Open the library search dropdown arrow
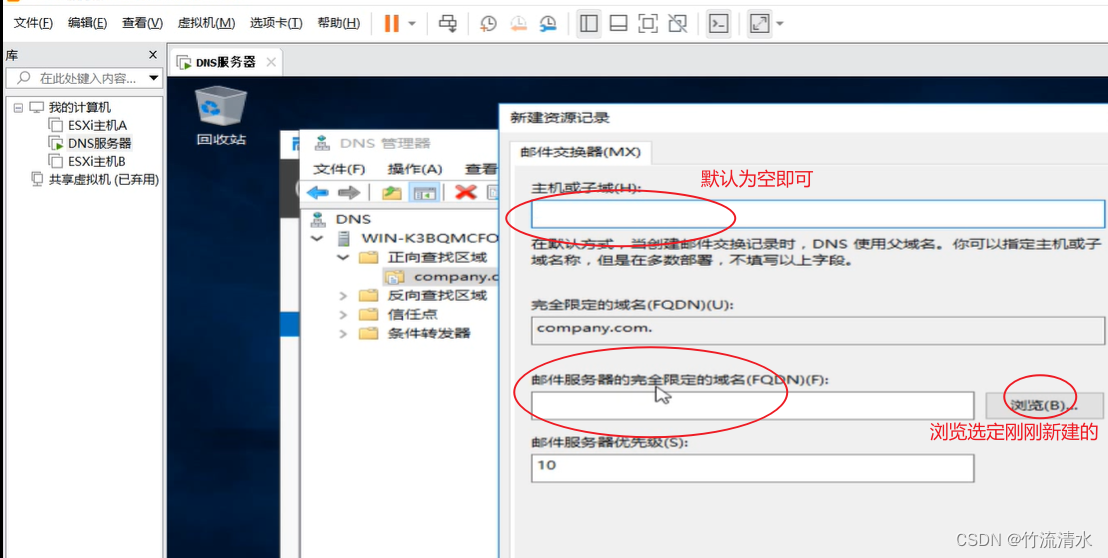1108x558 pixels. click(x=153, y=78)
